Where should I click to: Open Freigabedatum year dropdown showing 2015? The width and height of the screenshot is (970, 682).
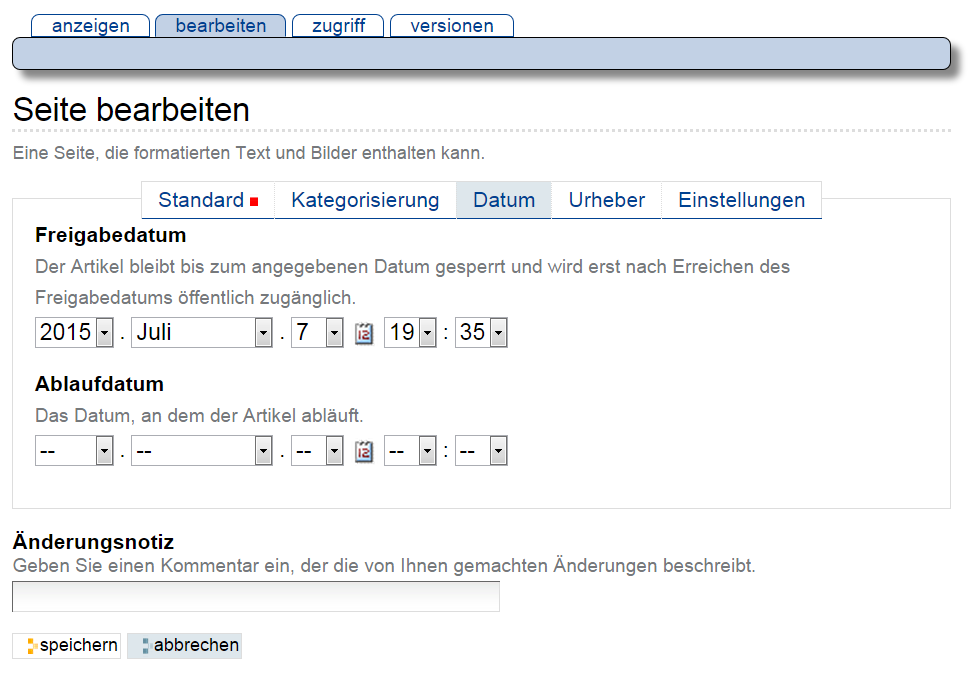pyautogui.click(x=74, y=332)
